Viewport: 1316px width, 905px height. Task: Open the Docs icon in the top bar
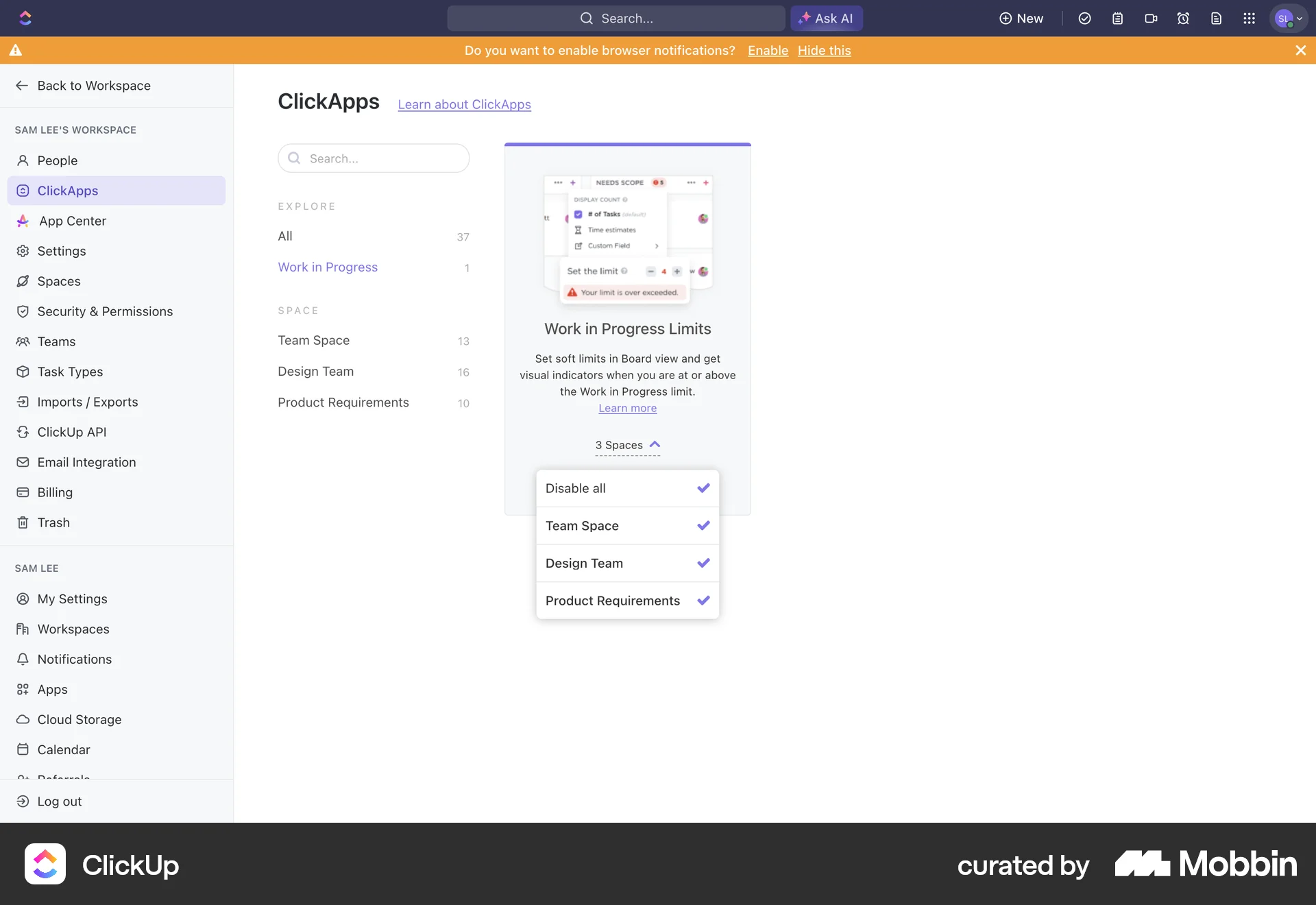click(1217, 19)
